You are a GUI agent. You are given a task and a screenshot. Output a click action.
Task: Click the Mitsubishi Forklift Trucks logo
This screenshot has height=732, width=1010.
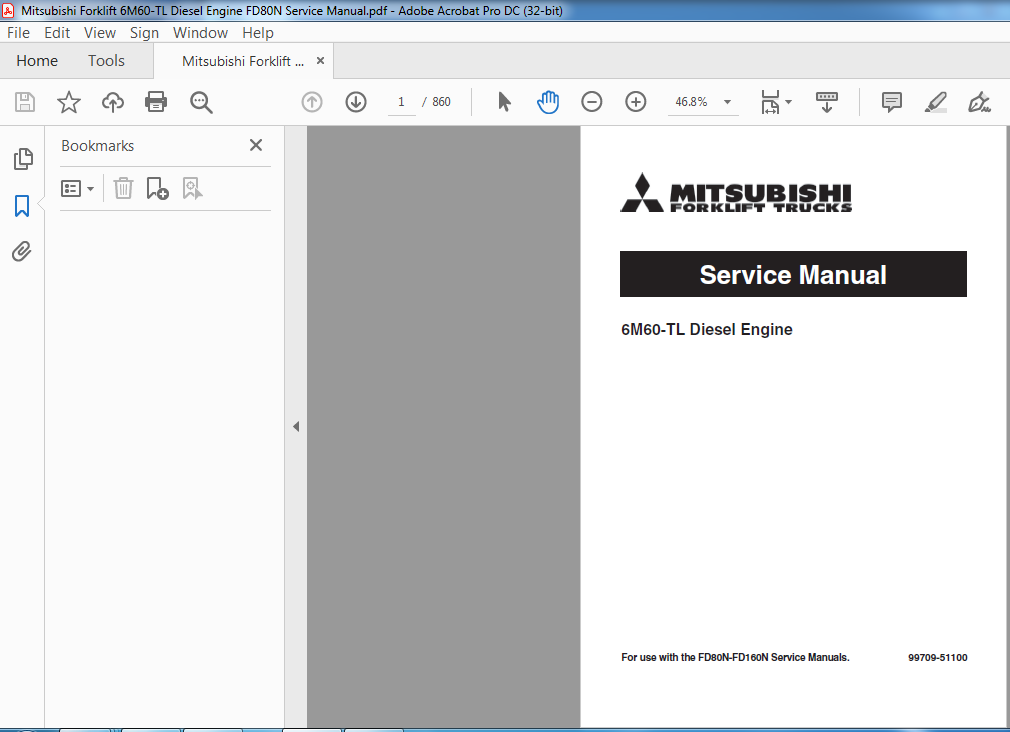[x=736, y=193]
